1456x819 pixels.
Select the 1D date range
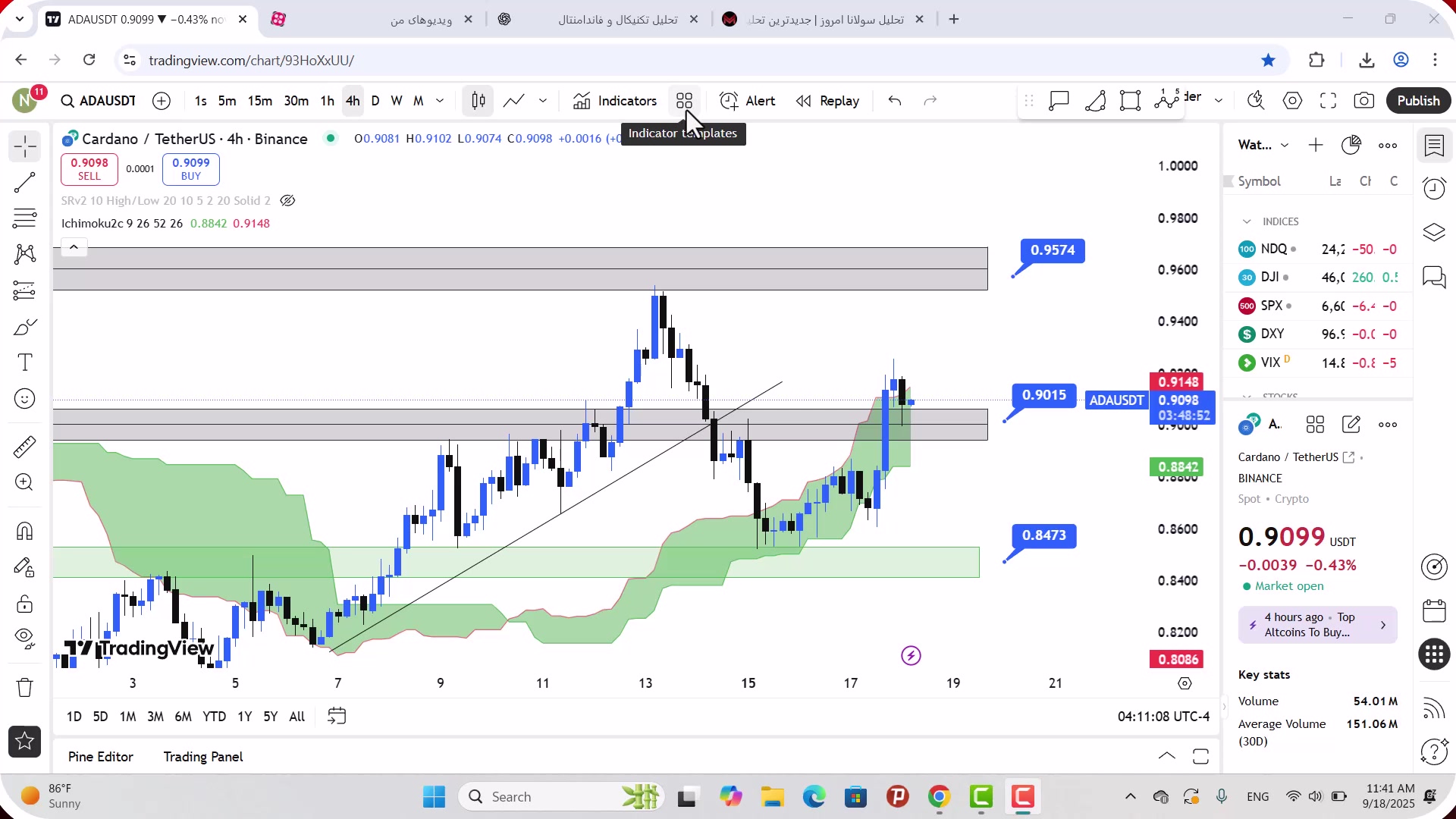74,717
